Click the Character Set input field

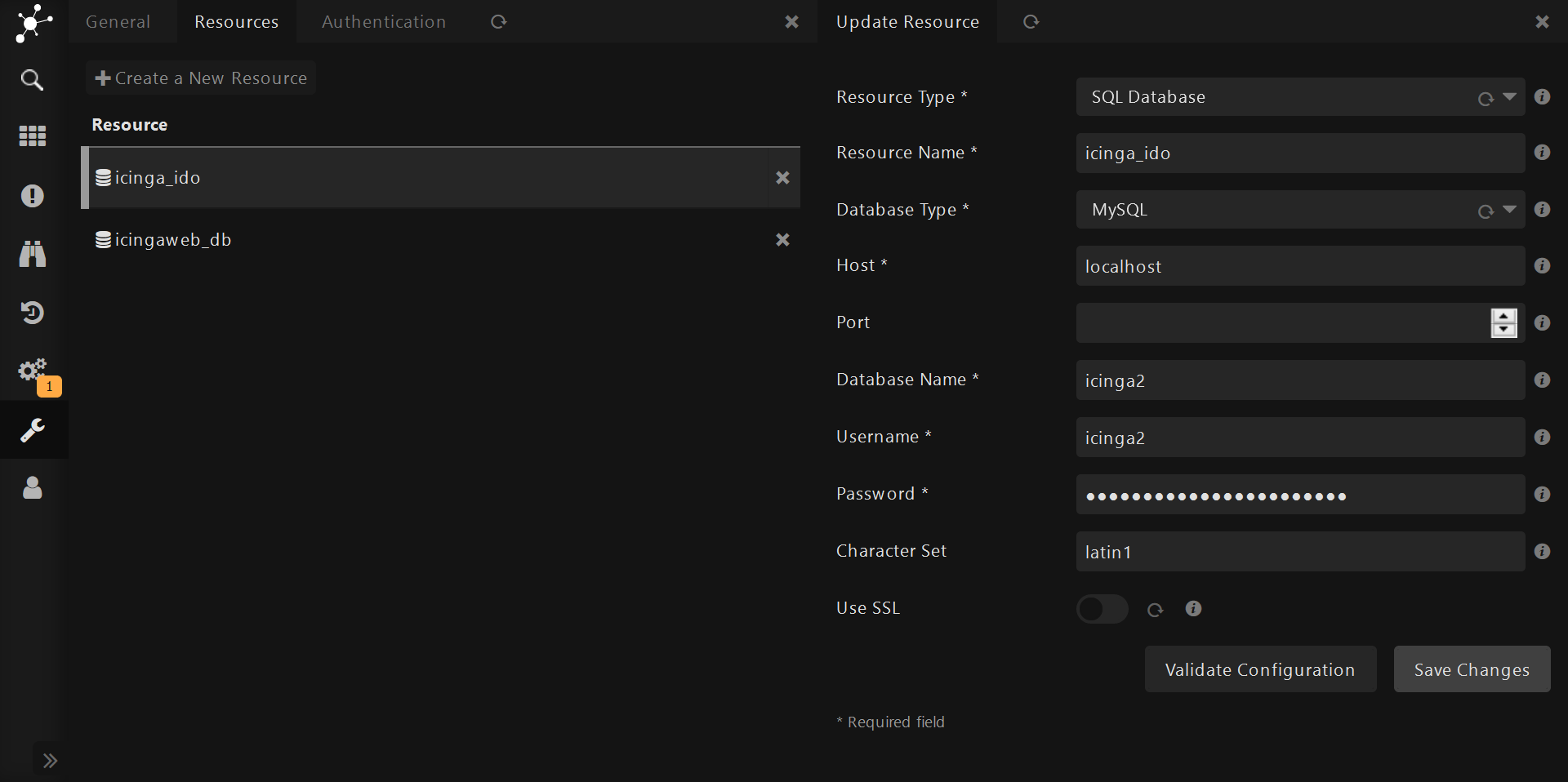(x=1299, y=552)
